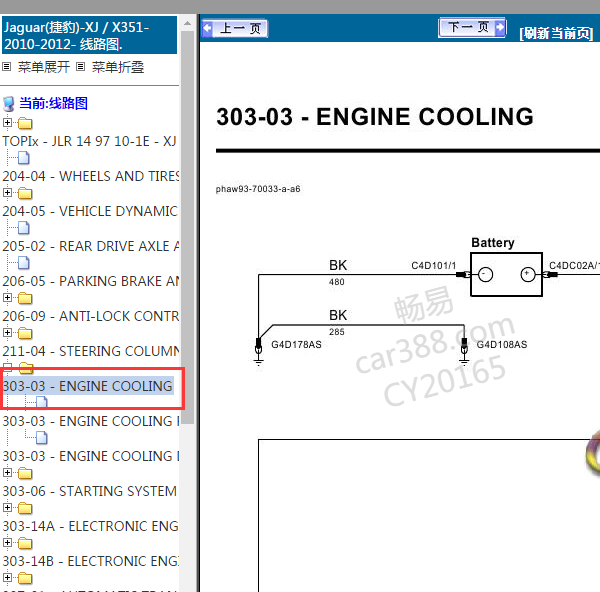The image size is (600, 592).
Task: Click the sidebar vertical scrollbar thumb
Action: click(187, 227)
